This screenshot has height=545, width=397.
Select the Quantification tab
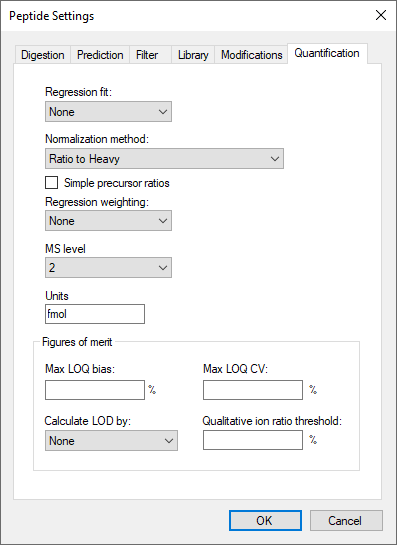327,53
